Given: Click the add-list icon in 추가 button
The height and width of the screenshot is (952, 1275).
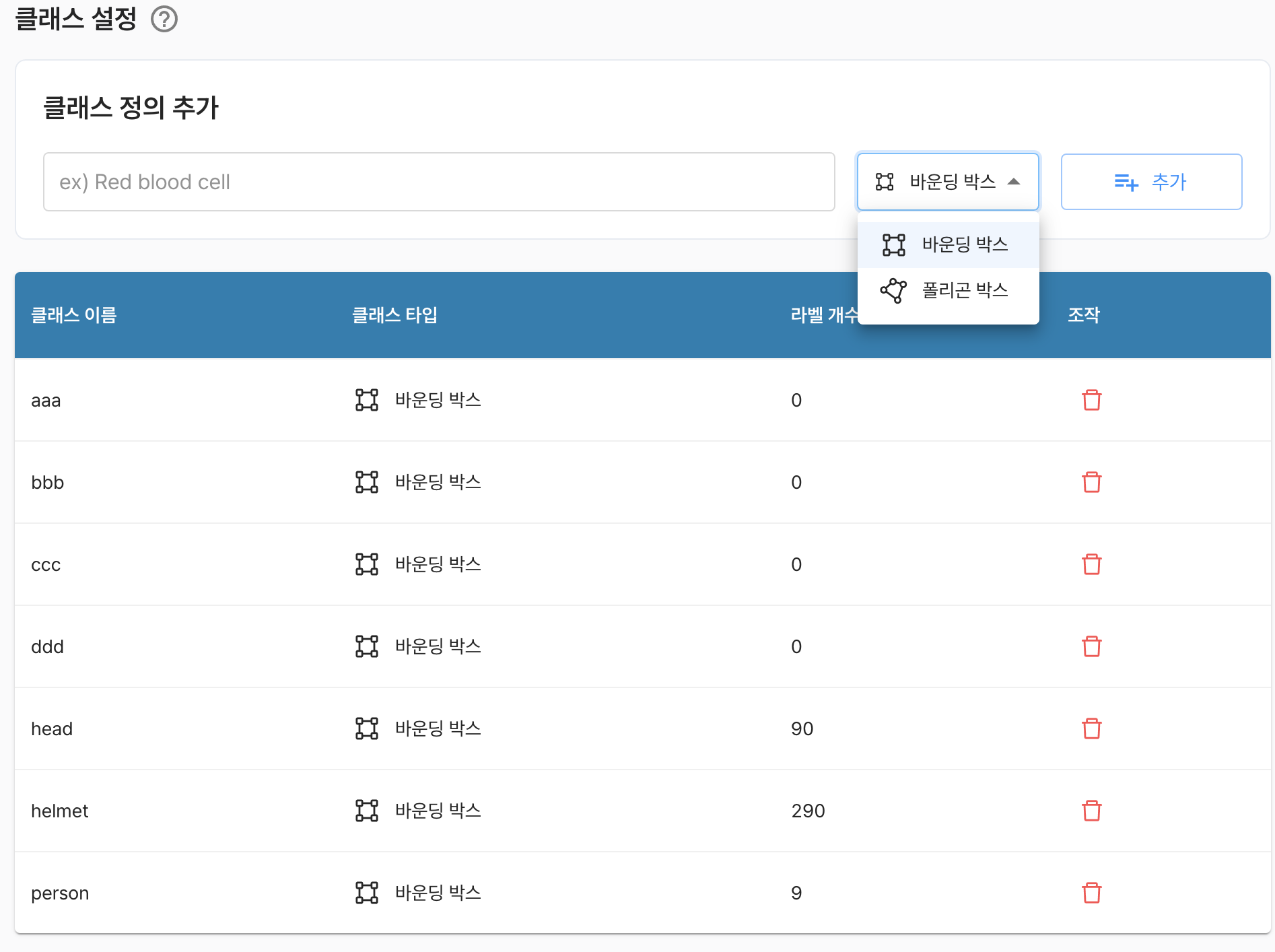Looking at the screenshot, I should point(1126,182).
